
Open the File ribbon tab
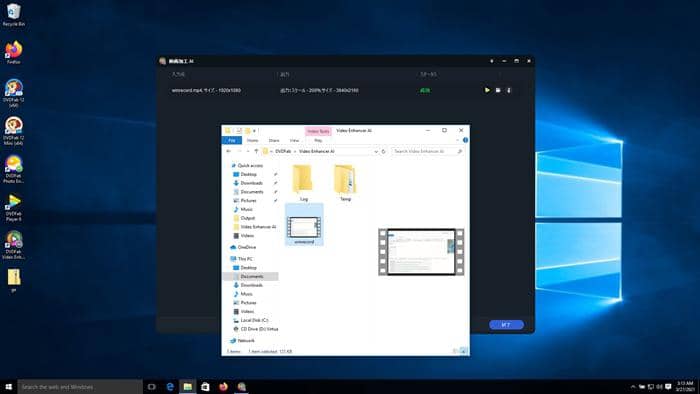coord(232,141)
